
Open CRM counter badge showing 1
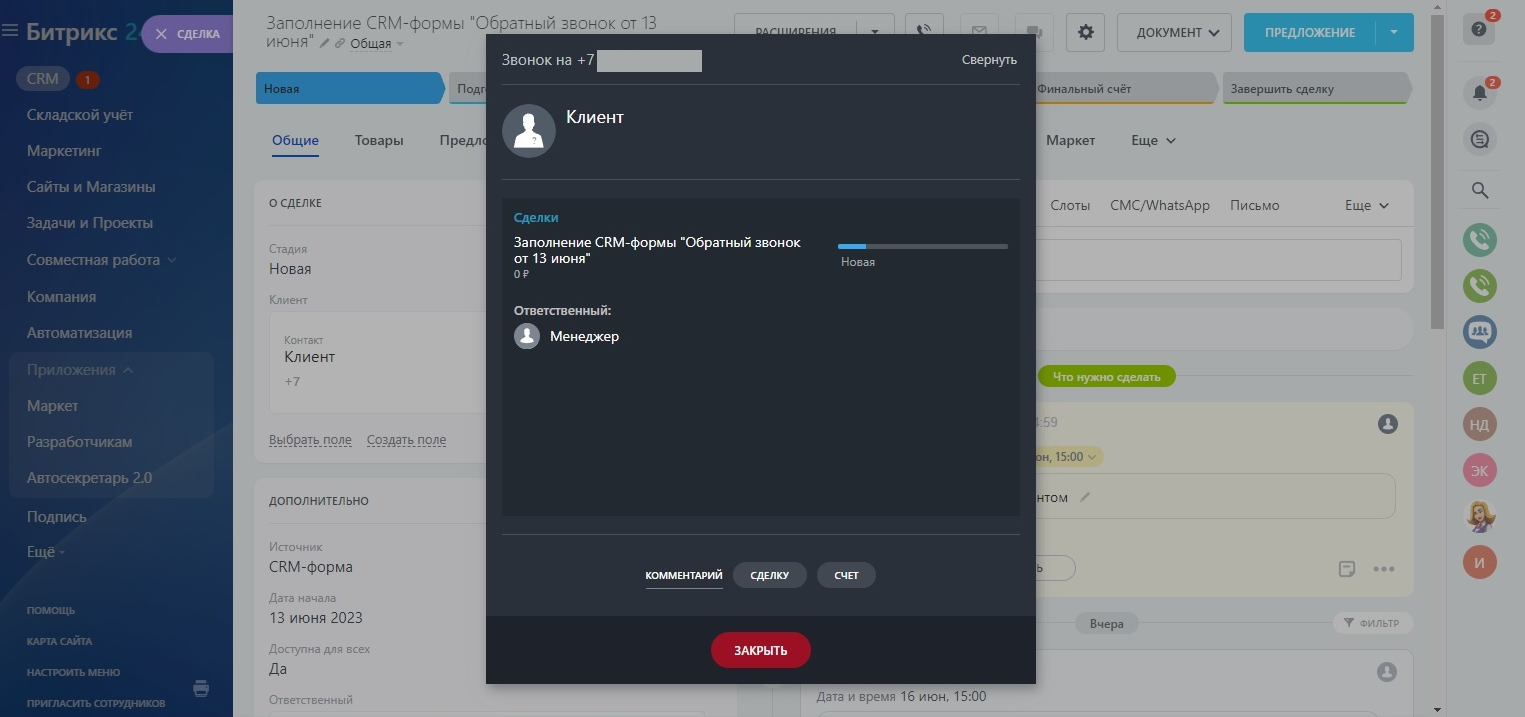click(x=87, y=79)
